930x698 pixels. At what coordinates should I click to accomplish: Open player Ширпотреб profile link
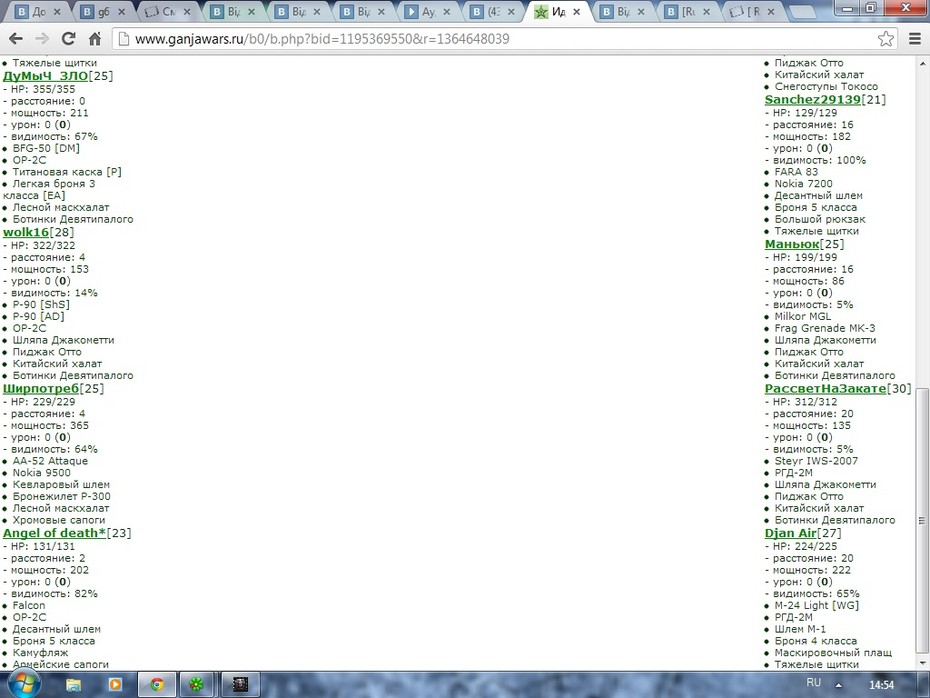[x=41, y=388]
